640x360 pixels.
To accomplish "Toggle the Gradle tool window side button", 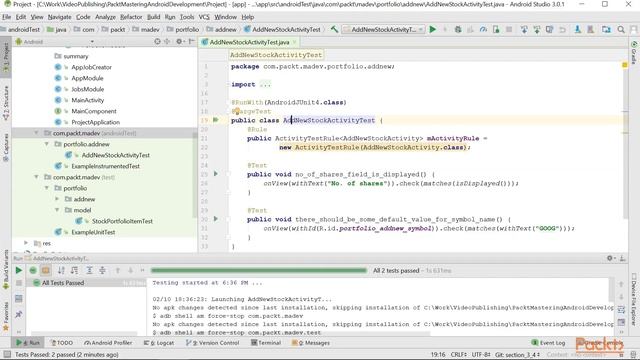I will pyautogui.click(x=634, y=53).
